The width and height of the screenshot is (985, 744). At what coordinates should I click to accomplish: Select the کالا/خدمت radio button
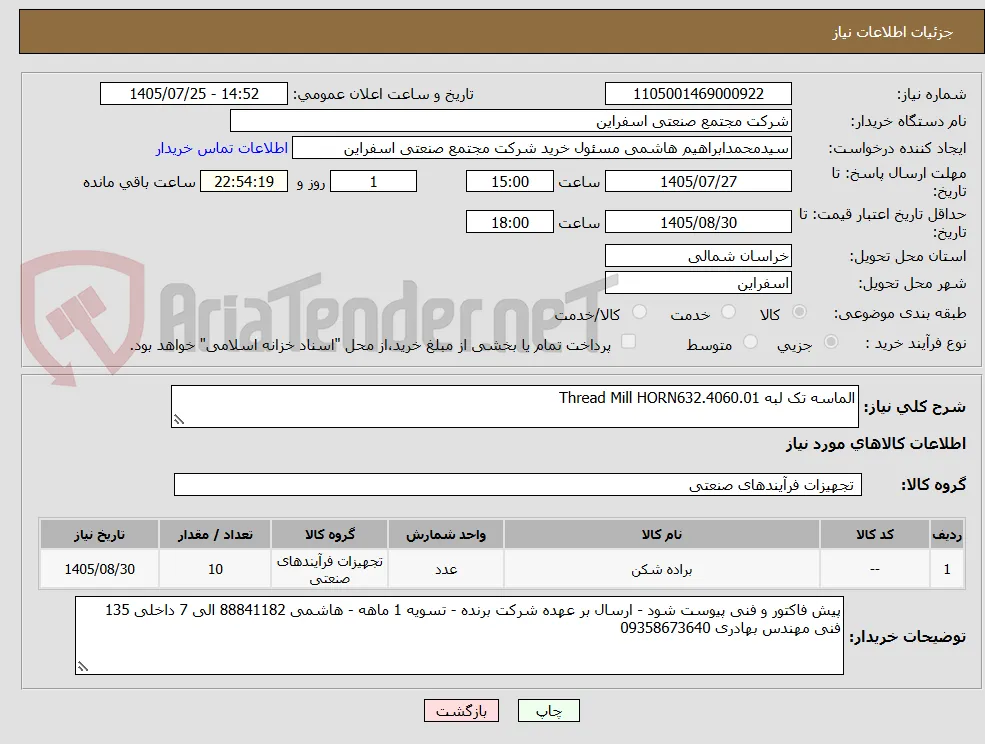click(x=639, y=312)
